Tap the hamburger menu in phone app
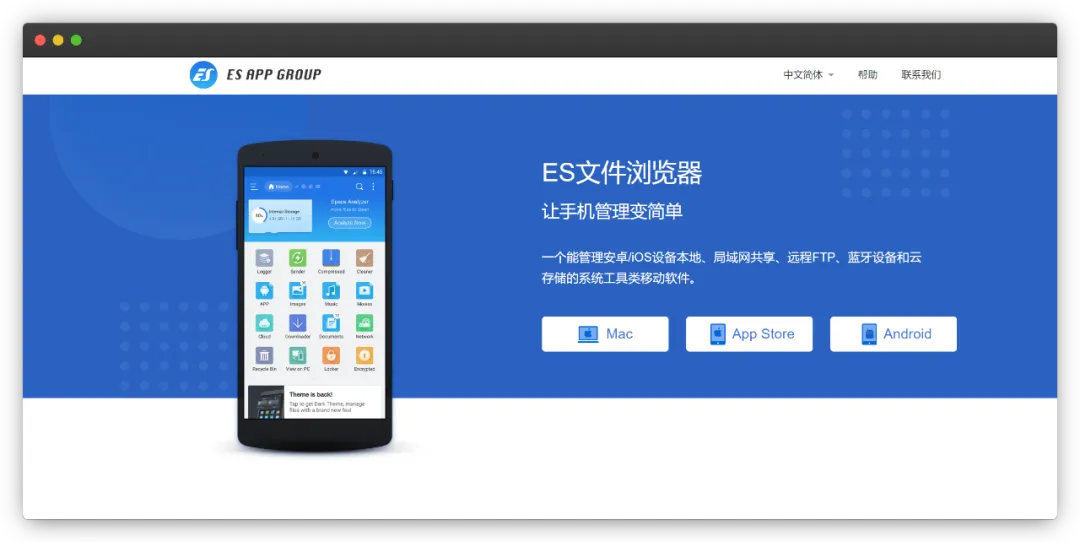The width and height of the screenshot is (1080, 542). coord(254,187)
